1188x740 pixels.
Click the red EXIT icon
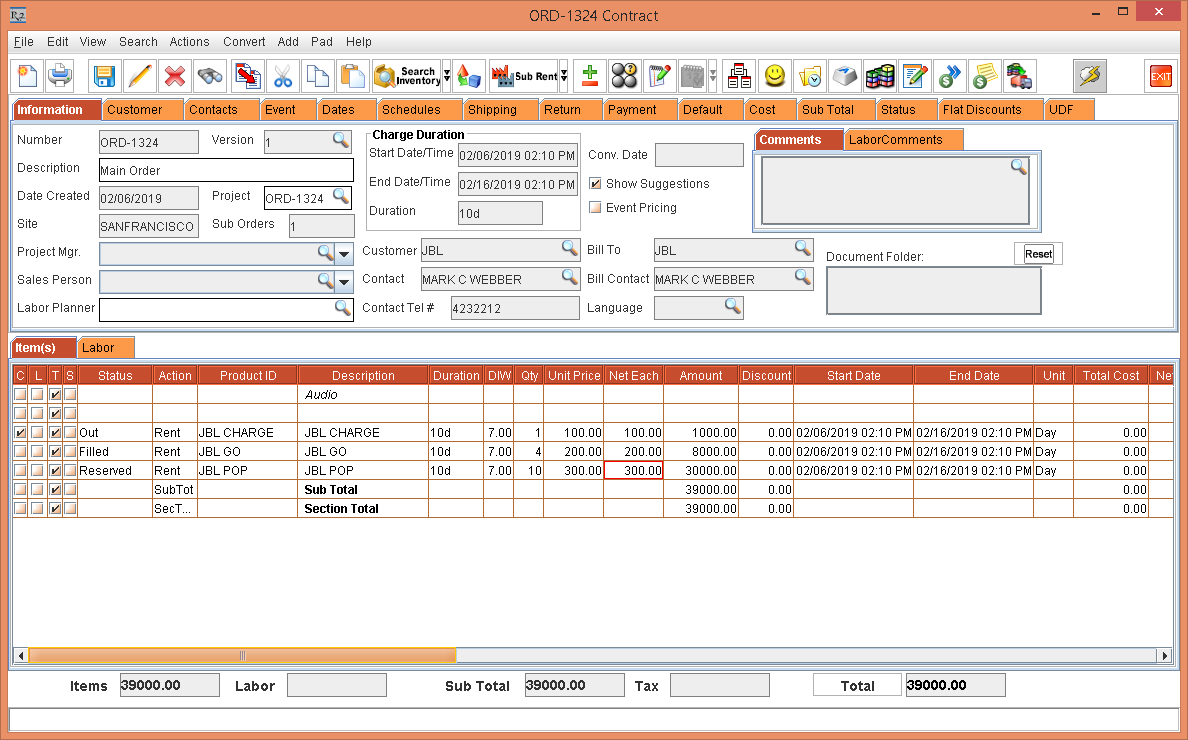point(1161,76)
